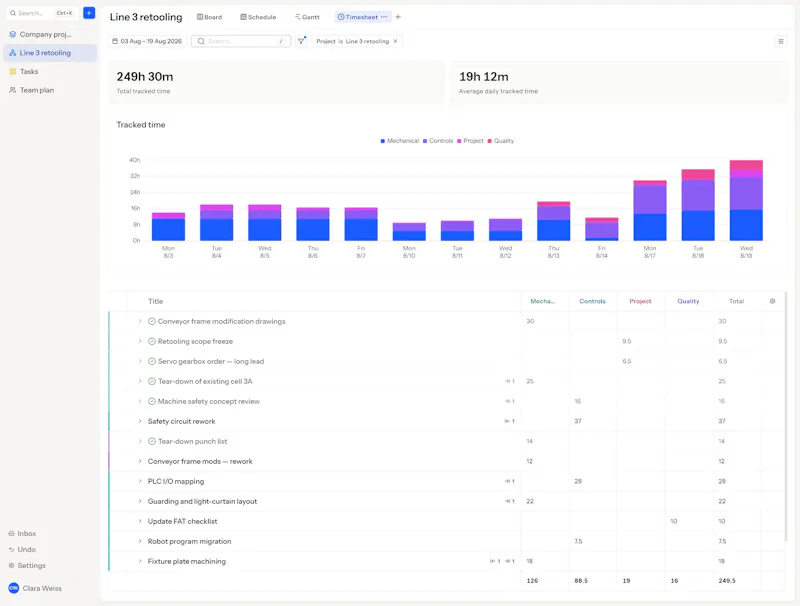Open the display options icon at top right

(781, 41)
